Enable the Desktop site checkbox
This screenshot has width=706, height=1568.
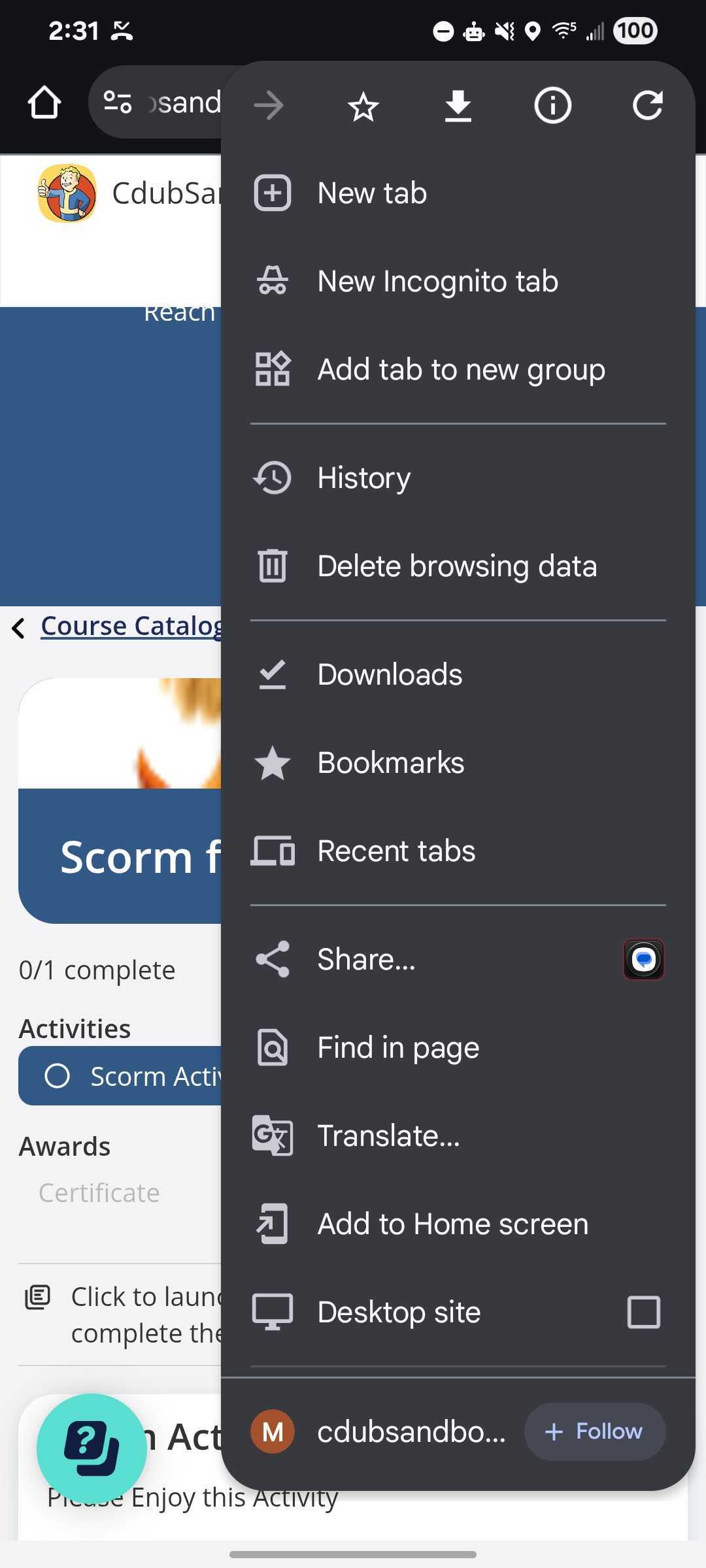[644, 1312]
